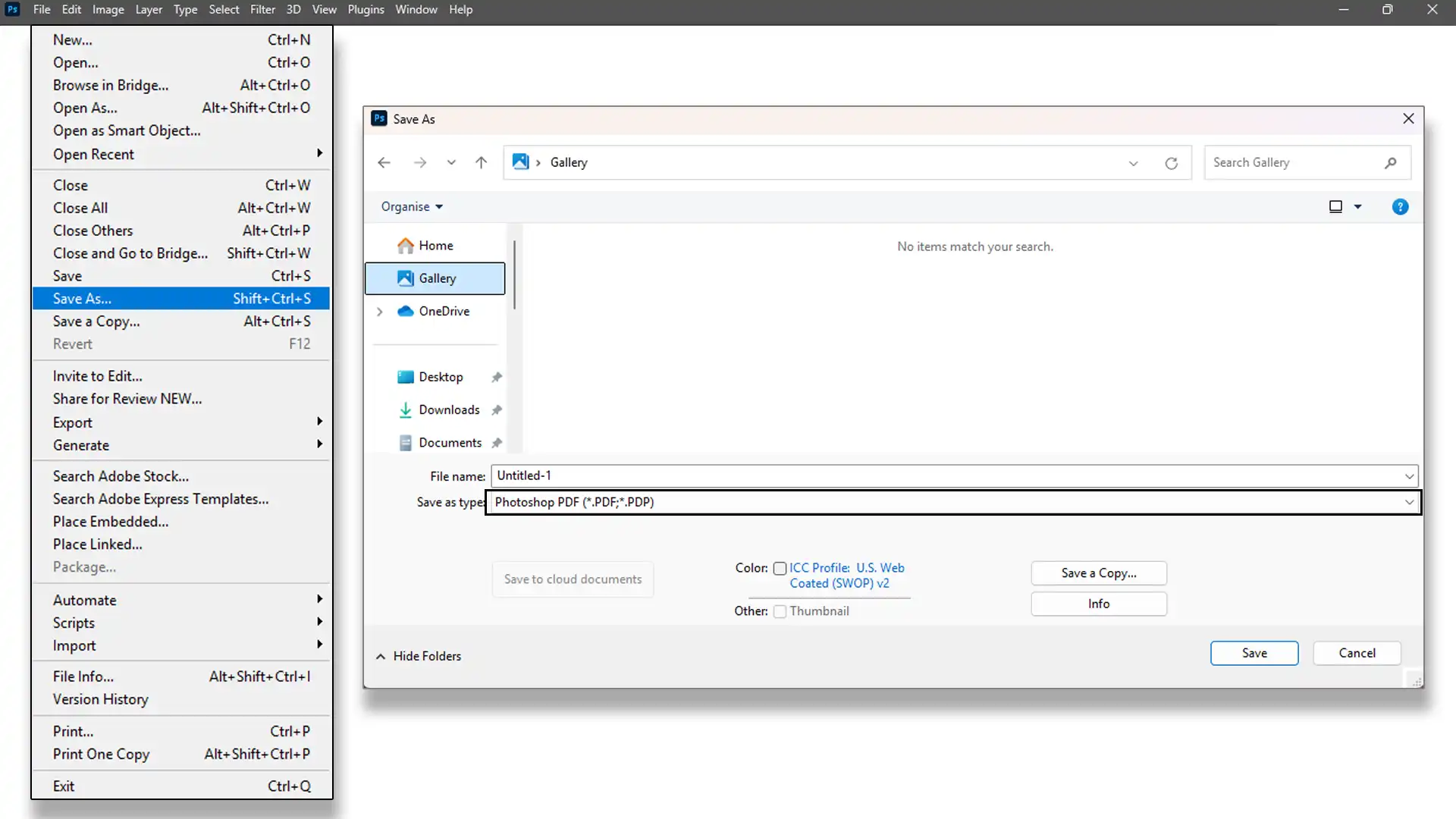Open the Documents folder shortcut
This screenshot has width=1456, height=819.
coord(440,443)
